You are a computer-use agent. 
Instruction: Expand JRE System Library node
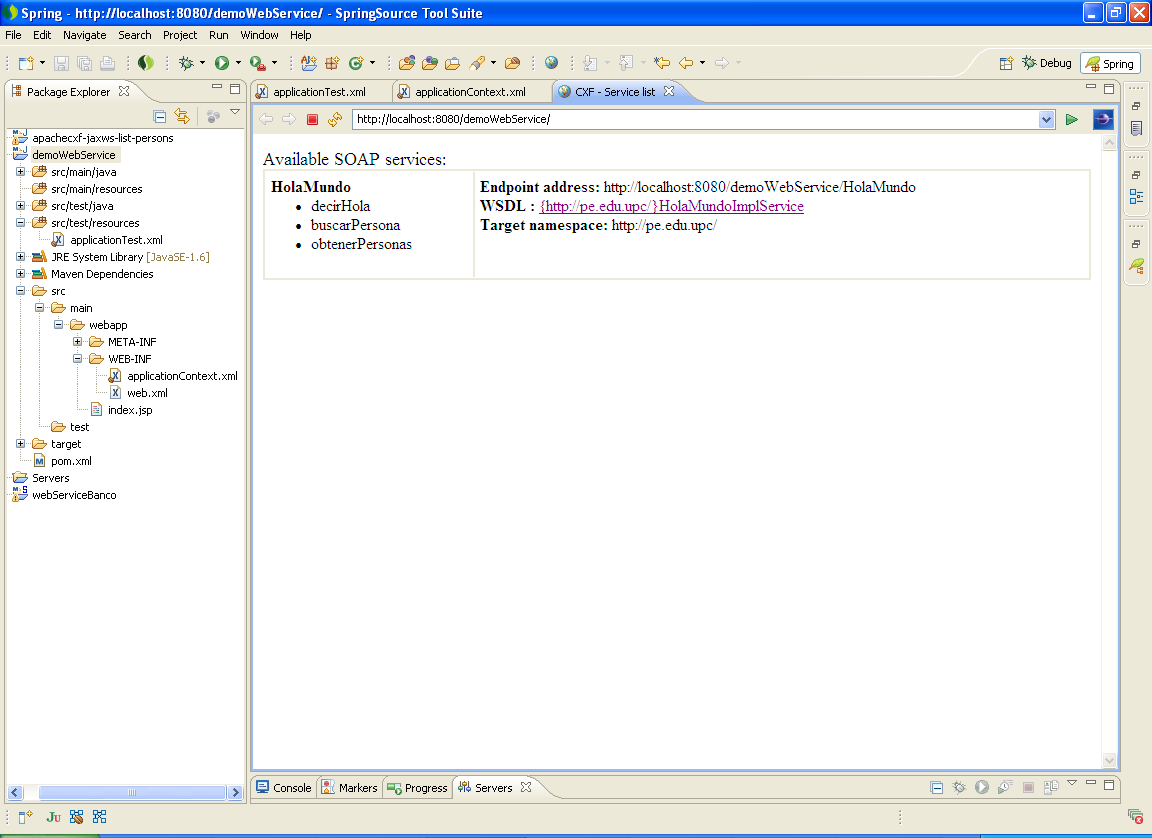pyautogui.click(x=21, y=257)
